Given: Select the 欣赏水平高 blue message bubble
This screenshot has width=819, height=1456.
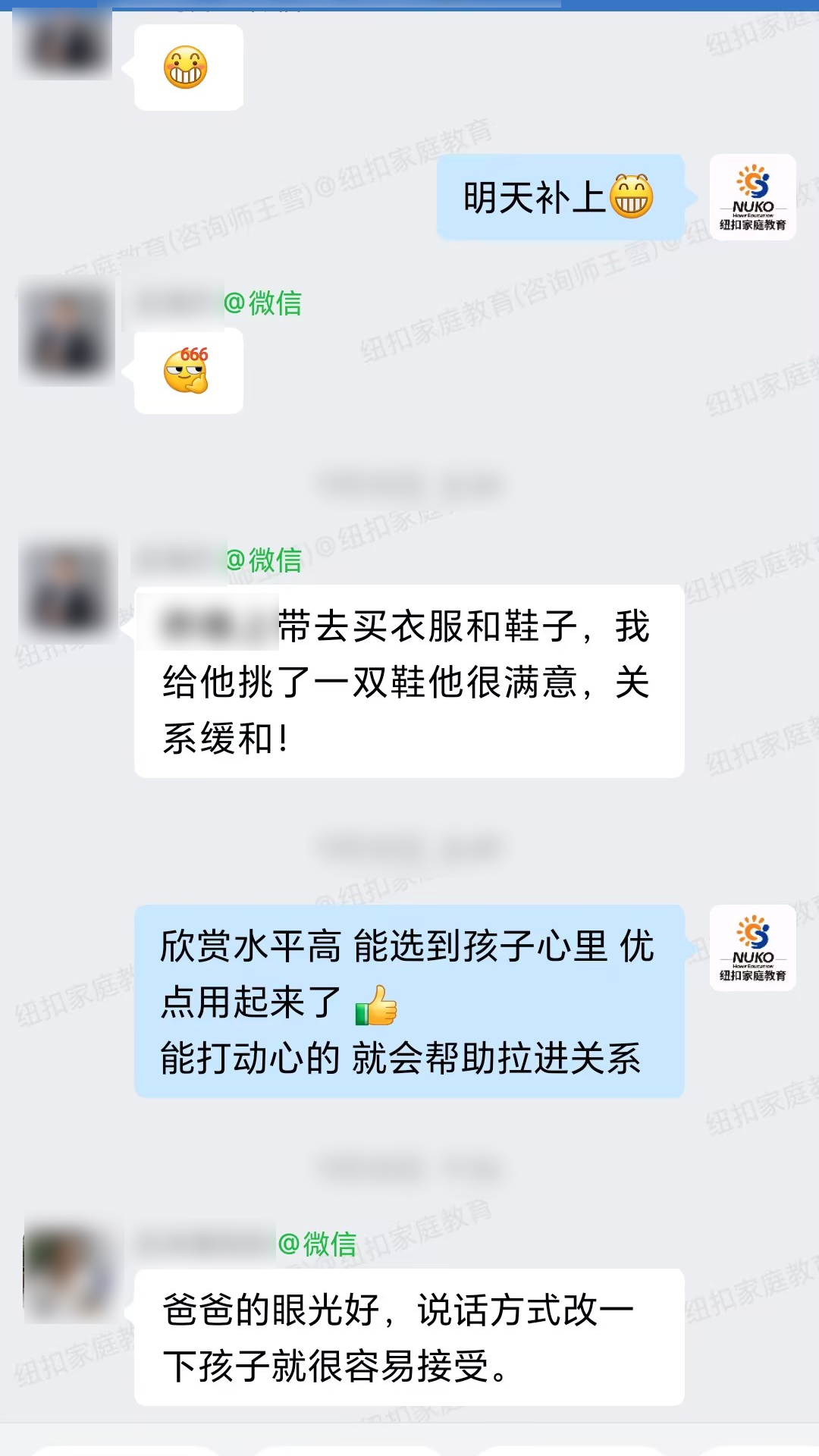Looking at the screenshot, I should [x=409, y=1001].
